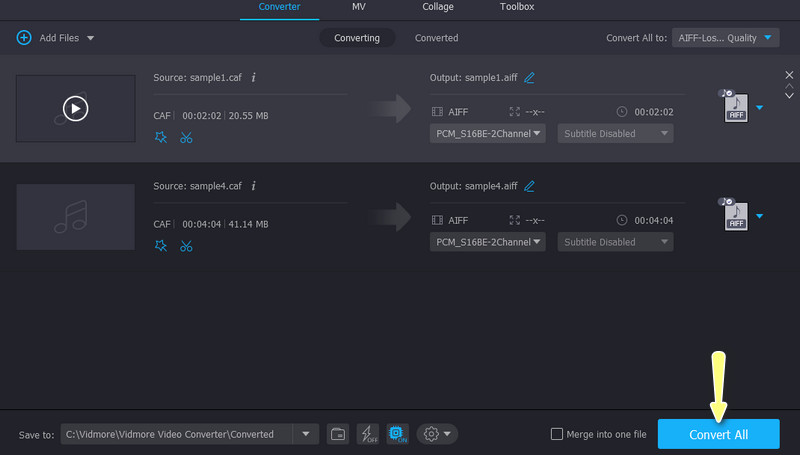The image size is (800, 455).
Task: Play the sample1.caf preview thumbnail
Action: [x=75, y=108]
